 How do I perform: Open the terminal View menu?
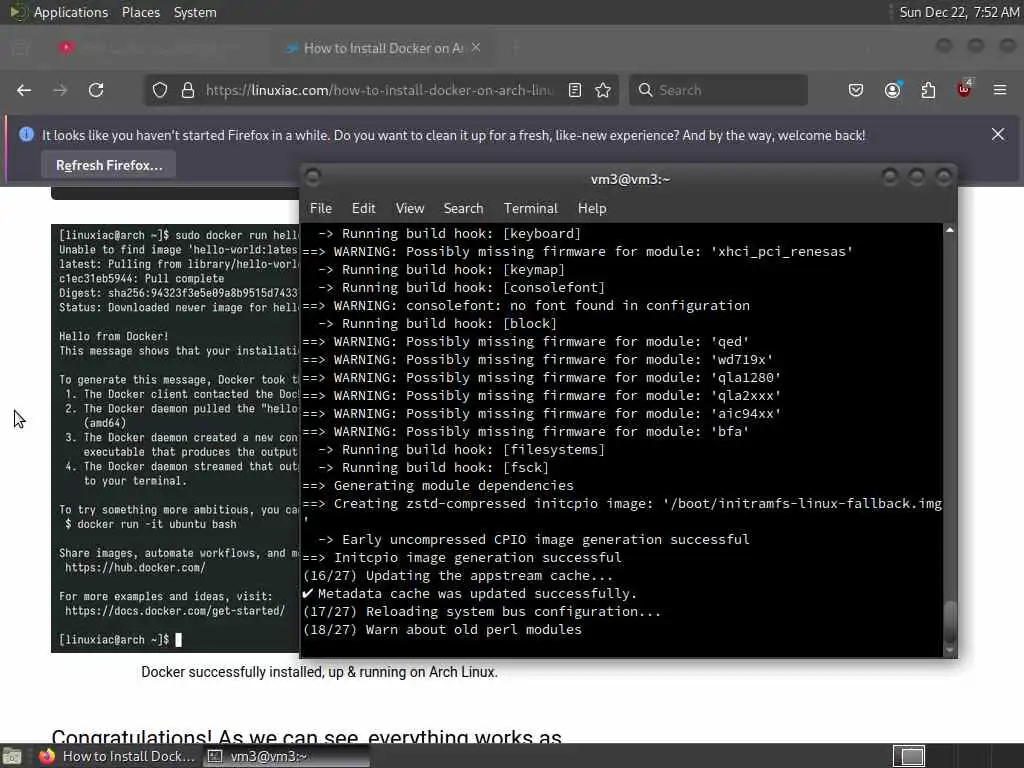[410, 208]
